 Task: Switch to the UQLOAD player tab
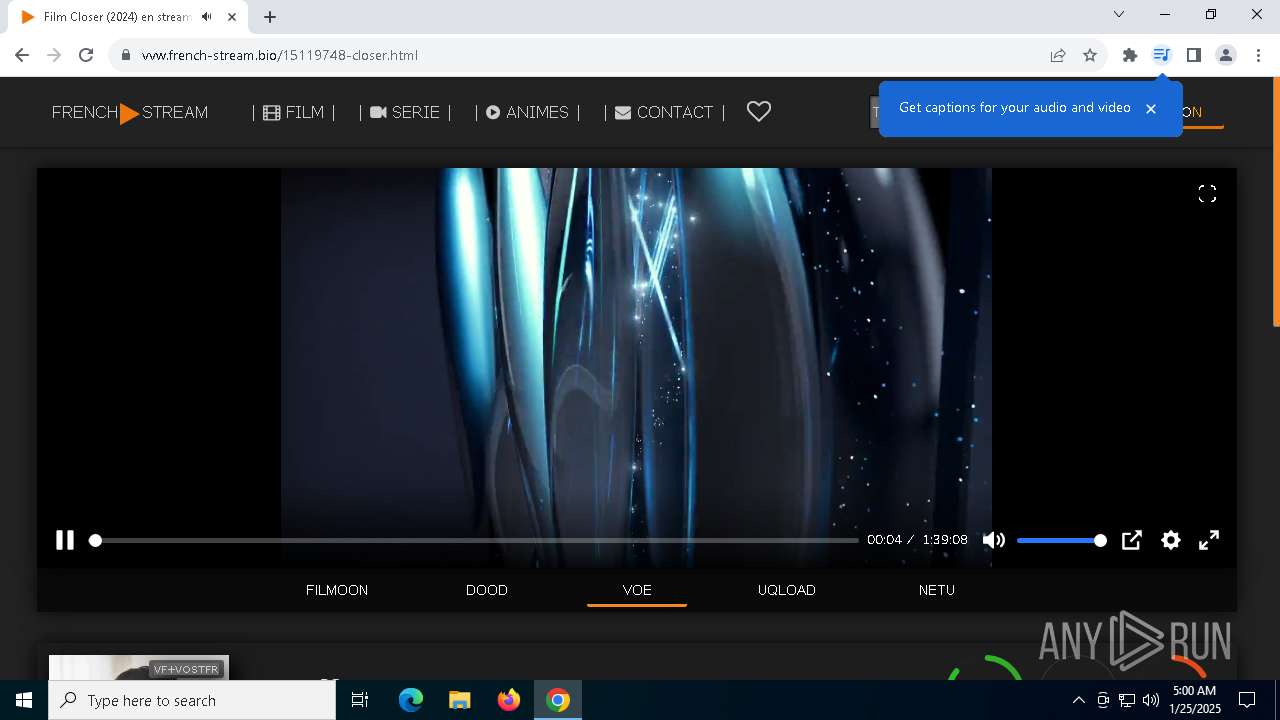click(787, 590)
